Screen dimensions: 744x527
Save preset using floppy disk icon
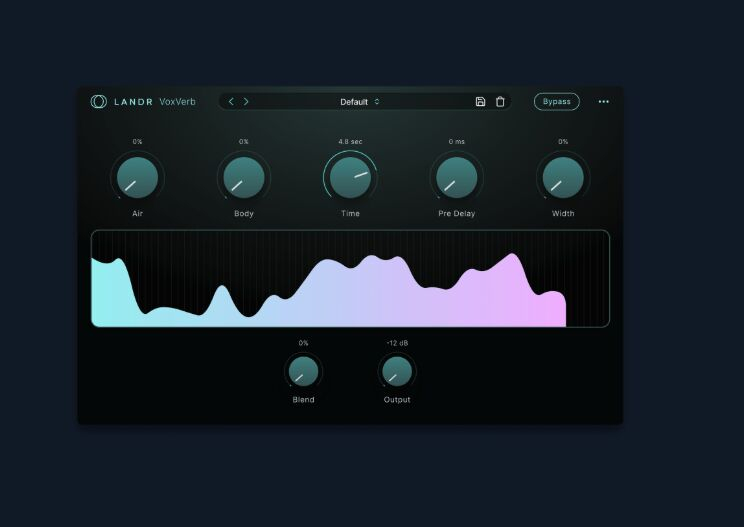480,101
